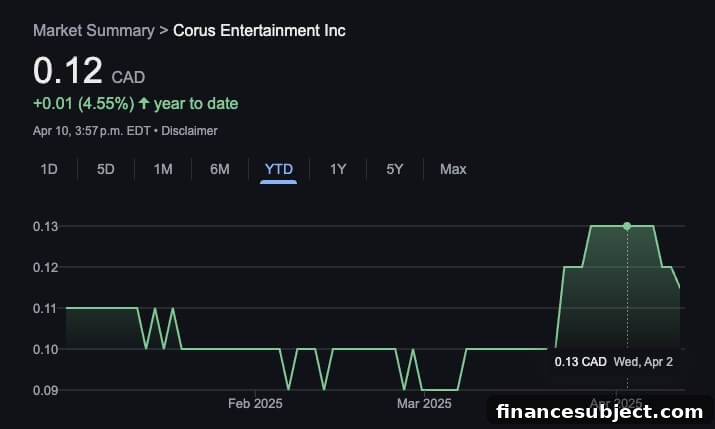
Task: Open the Max range chart
Action: [x=453, y=170]
